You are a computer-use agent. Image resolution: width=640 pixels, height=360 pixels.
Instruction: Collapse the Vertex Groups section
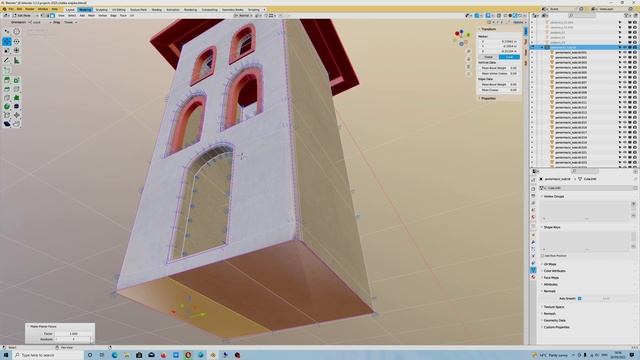pos(553,196)
